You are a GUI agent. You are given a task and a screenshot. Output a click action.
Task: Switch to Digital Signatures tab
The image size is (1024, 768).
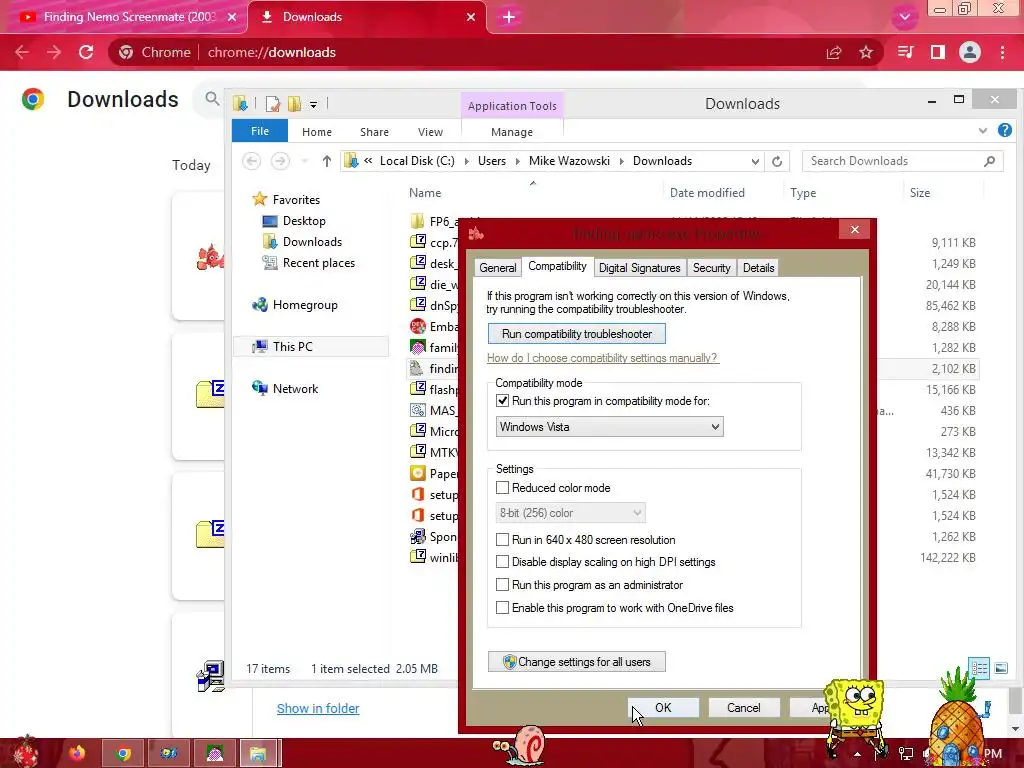point(639,268)
